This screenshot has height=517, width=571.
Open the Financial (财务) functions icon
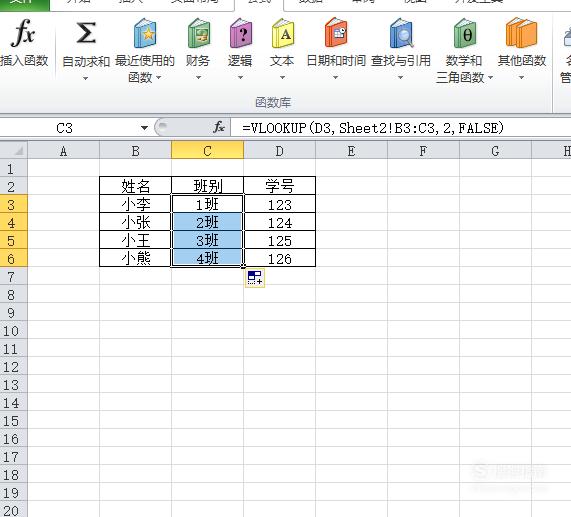198,33
